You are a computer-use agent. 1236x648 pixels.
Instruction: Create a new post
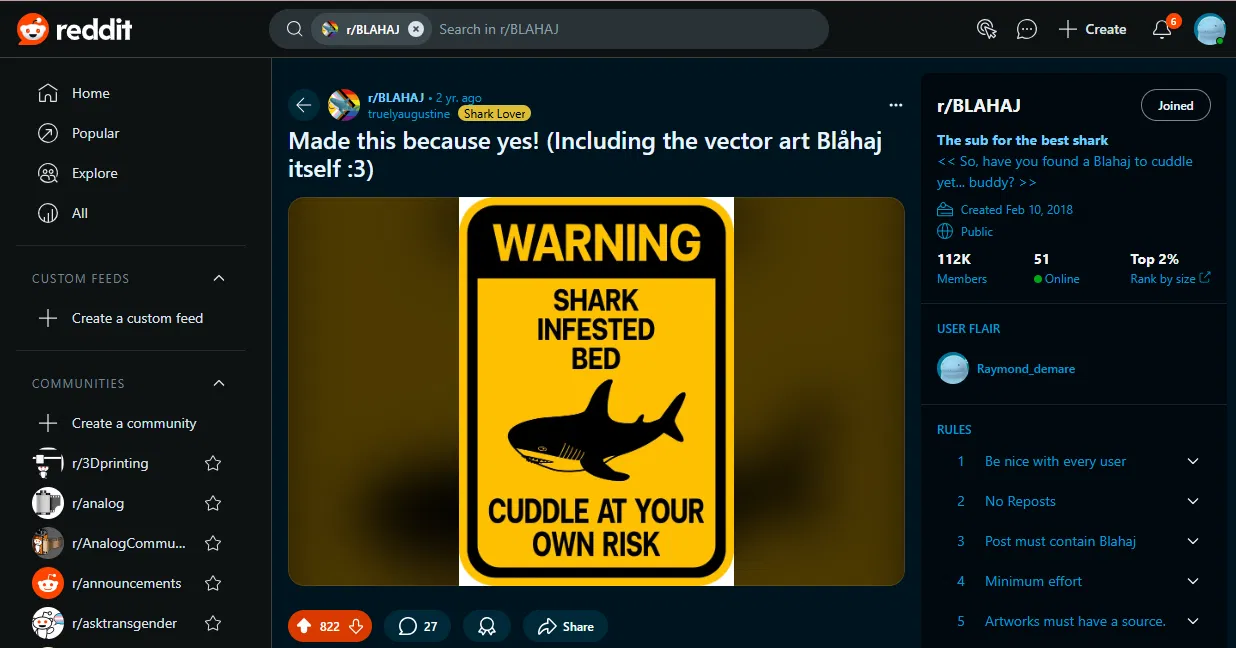tap(1092, 29)
